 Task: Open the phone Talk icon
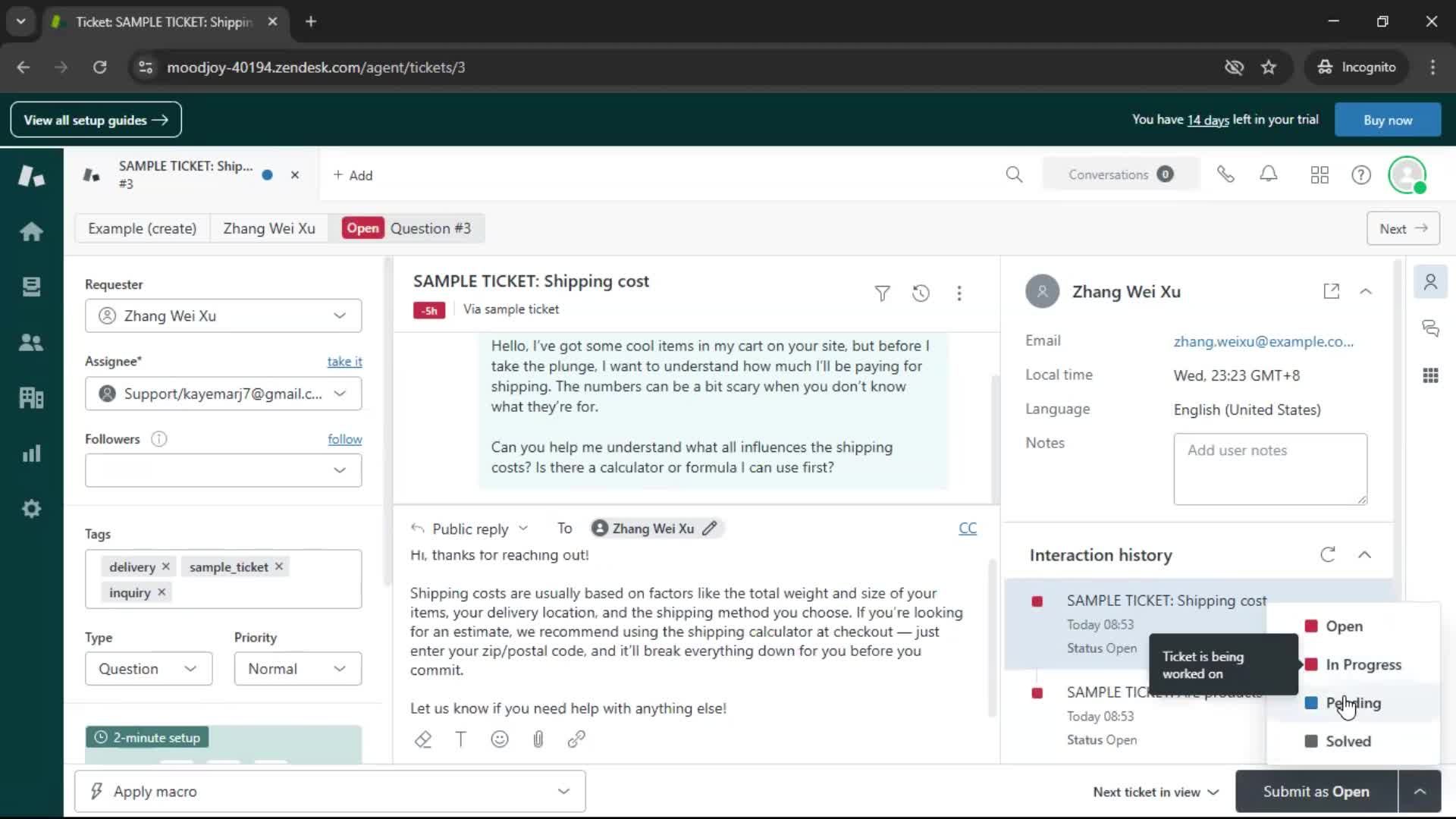tap(1225, 175)
